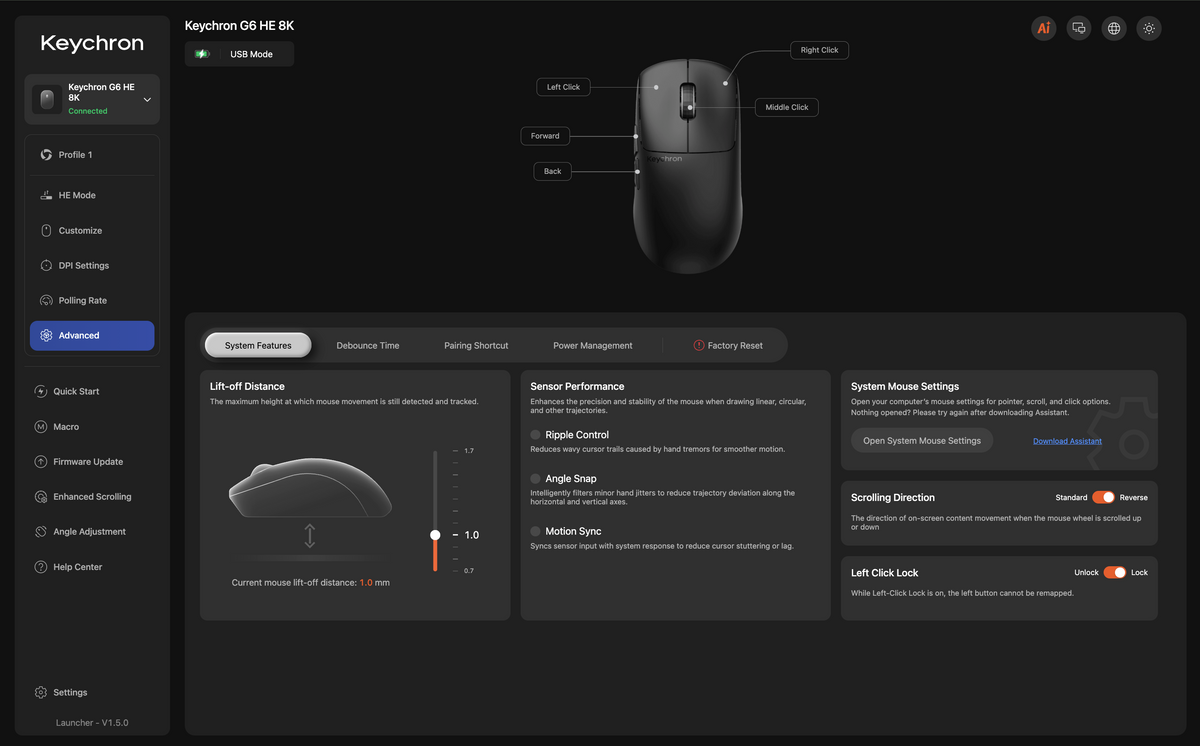Select the Forward button label
Viewport: 1200px width, 746px height.
pos(545,136)
